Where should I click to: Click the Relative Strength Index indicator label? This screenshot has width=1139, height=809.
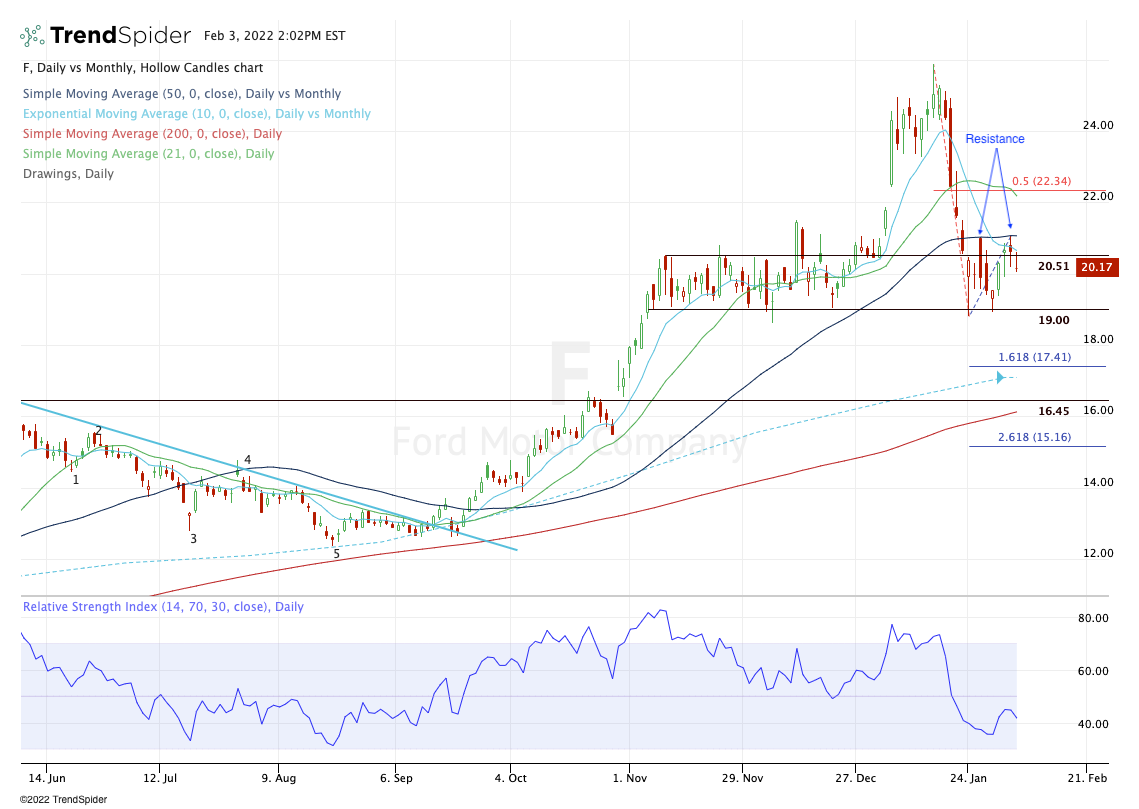163,607
